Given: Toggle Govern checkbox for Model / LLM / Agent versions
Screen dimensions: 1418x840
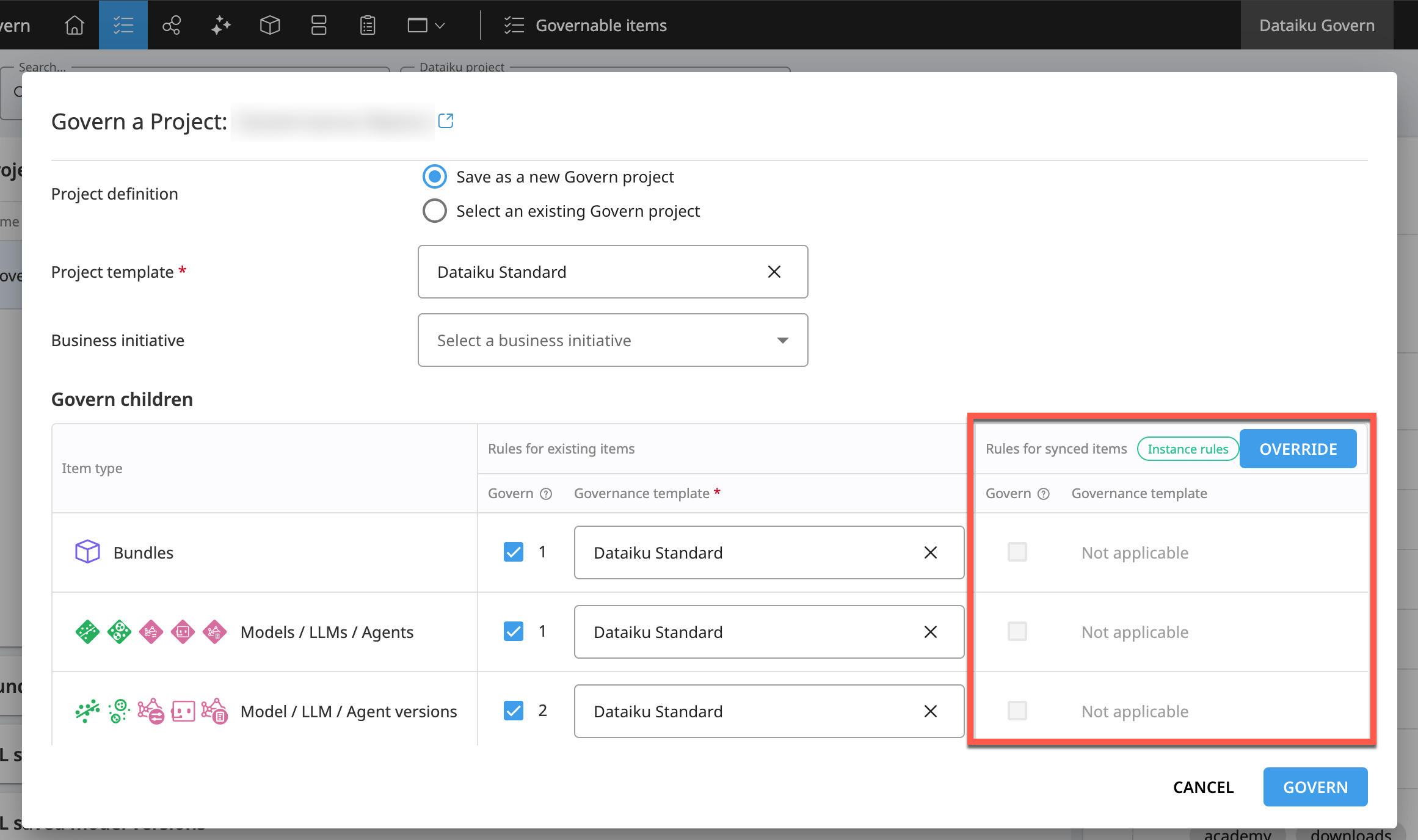Looking at the screenshot, I should [514, 711].
